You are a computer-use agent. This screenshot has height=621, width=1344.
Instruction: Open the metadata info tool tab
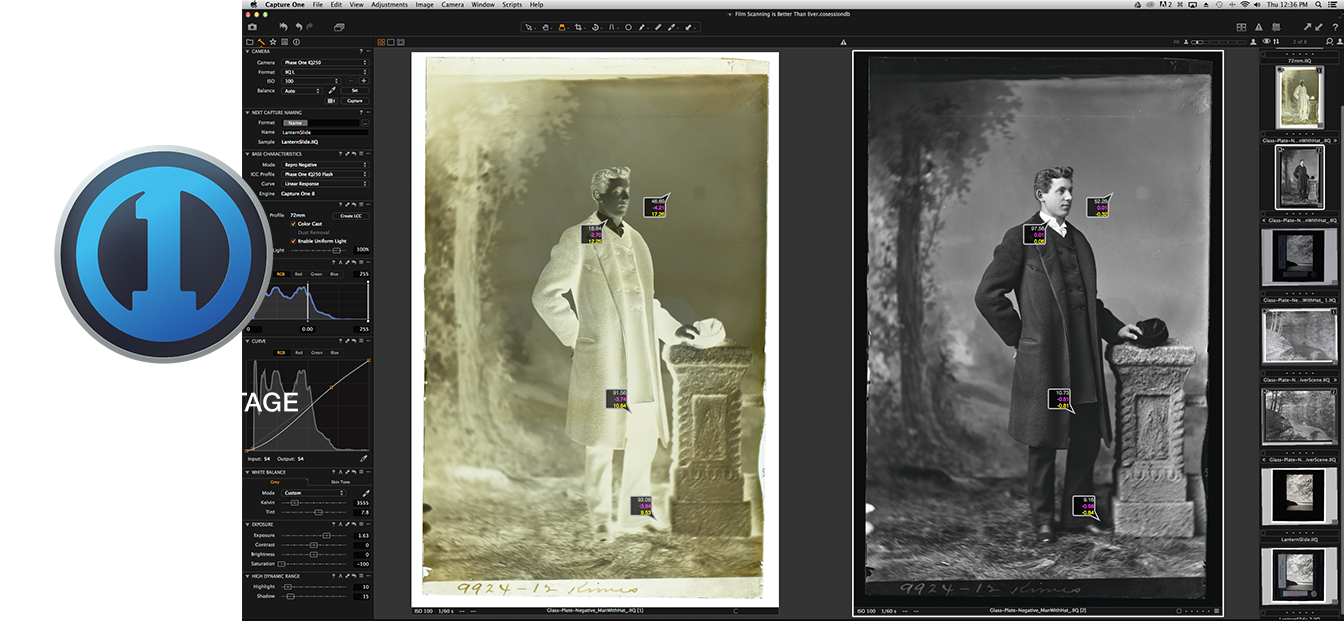point(296,42)
